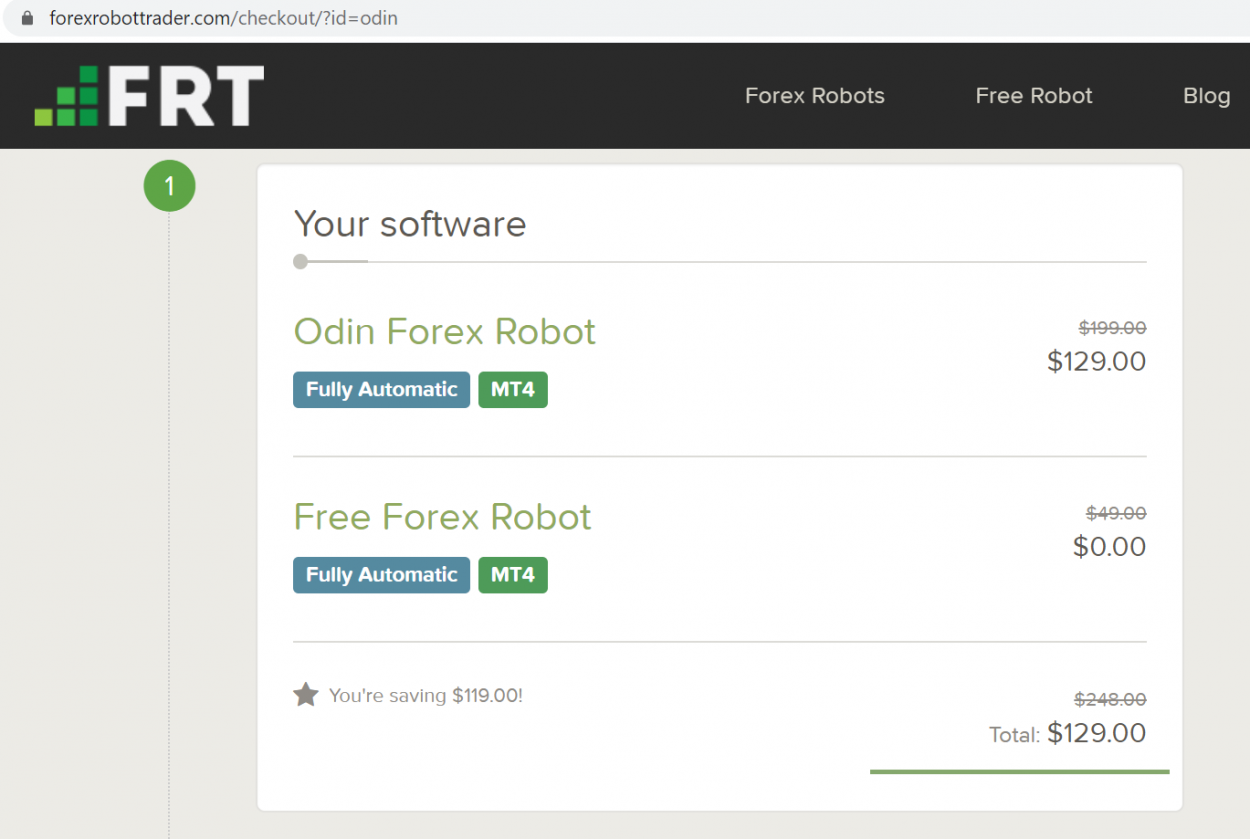The image size is (1250, 839).
Task: Click the Fully Automatic badge under Free Forex Robot
Action: 381,575
